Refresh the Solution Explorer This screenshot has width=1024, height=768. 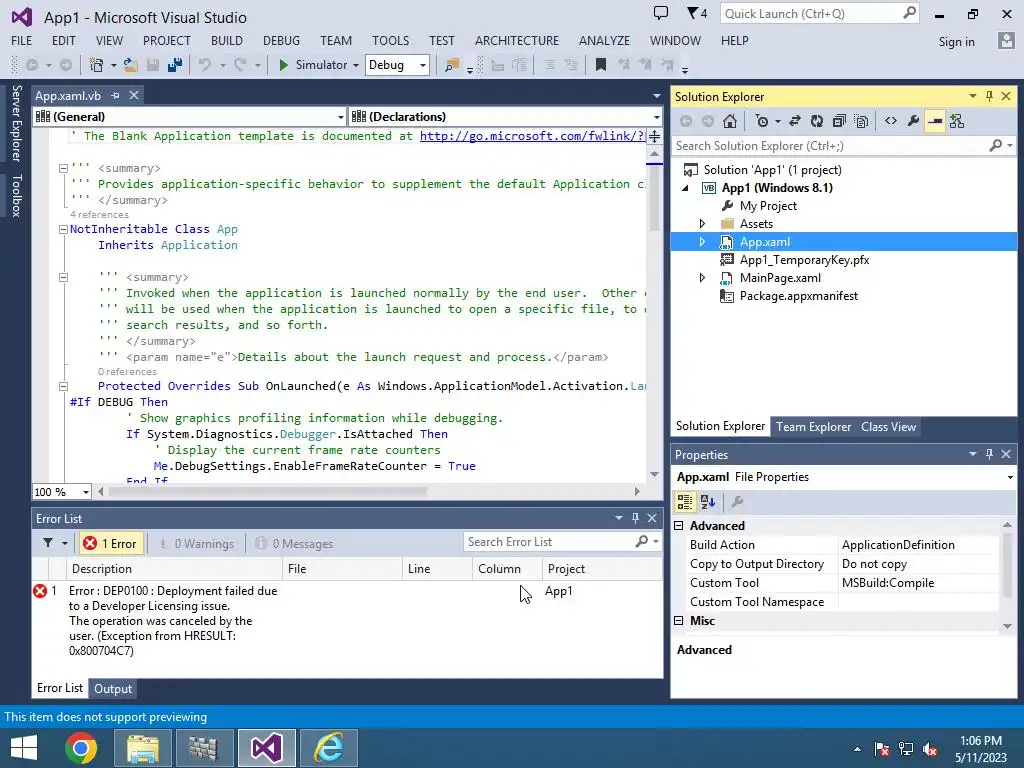(x=817, y=121)
